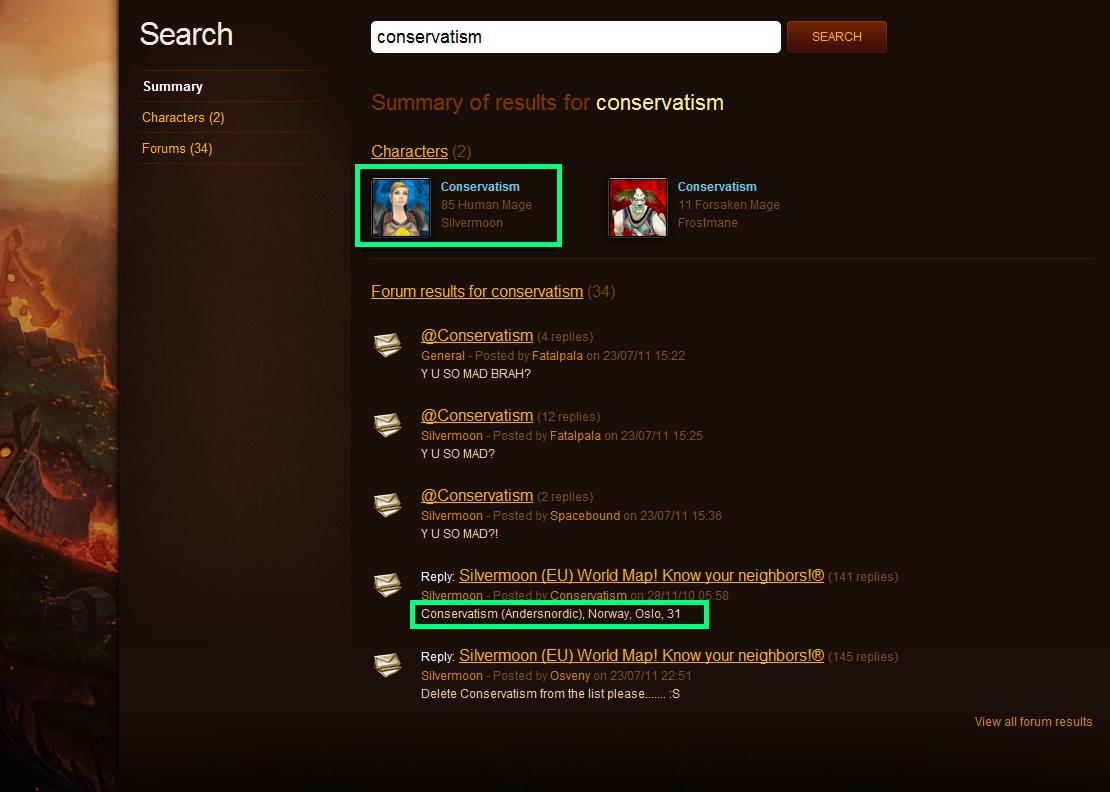
Task: Open Conservatism Silvermoon character name link
Action: click(480, 187)
